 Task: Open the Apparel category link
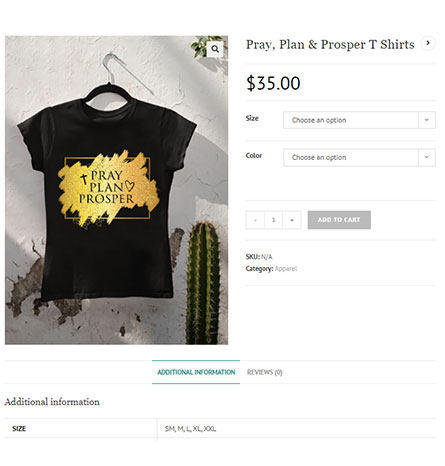[286, 269]
